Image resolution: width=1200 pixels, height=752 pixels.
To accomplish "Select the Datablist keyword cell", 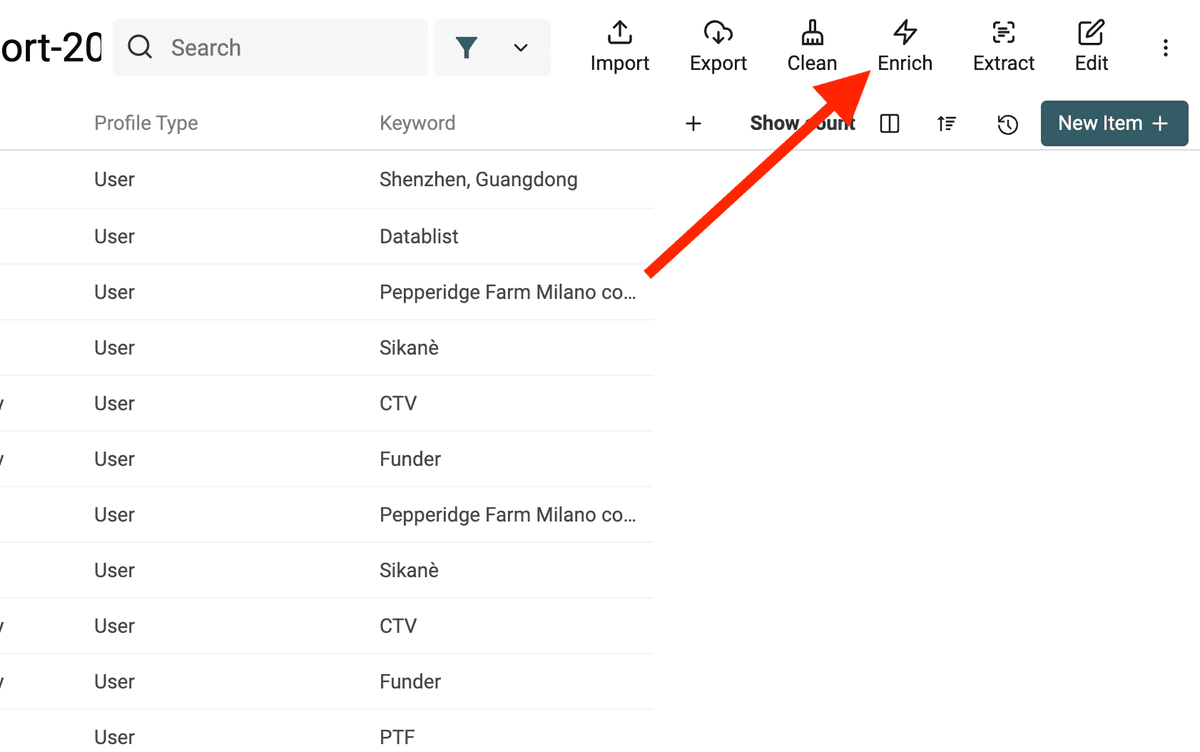I will (419, 236).
